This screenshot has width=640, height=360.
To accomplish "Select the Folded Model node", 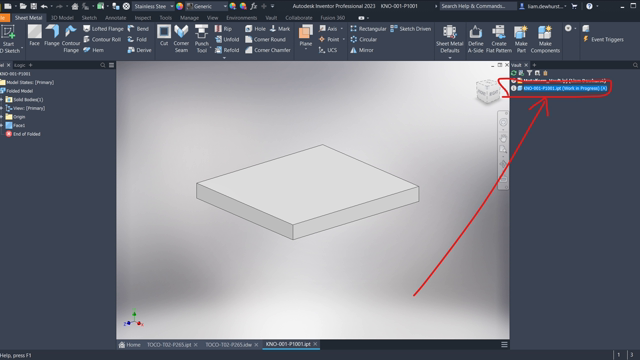I will [16, 91].
